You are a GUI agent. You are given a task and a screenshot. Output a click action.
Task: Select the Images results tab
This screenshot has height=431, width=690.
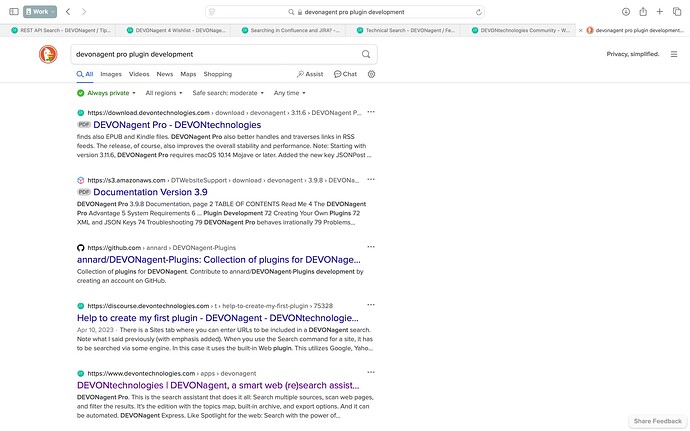point(111,74)
